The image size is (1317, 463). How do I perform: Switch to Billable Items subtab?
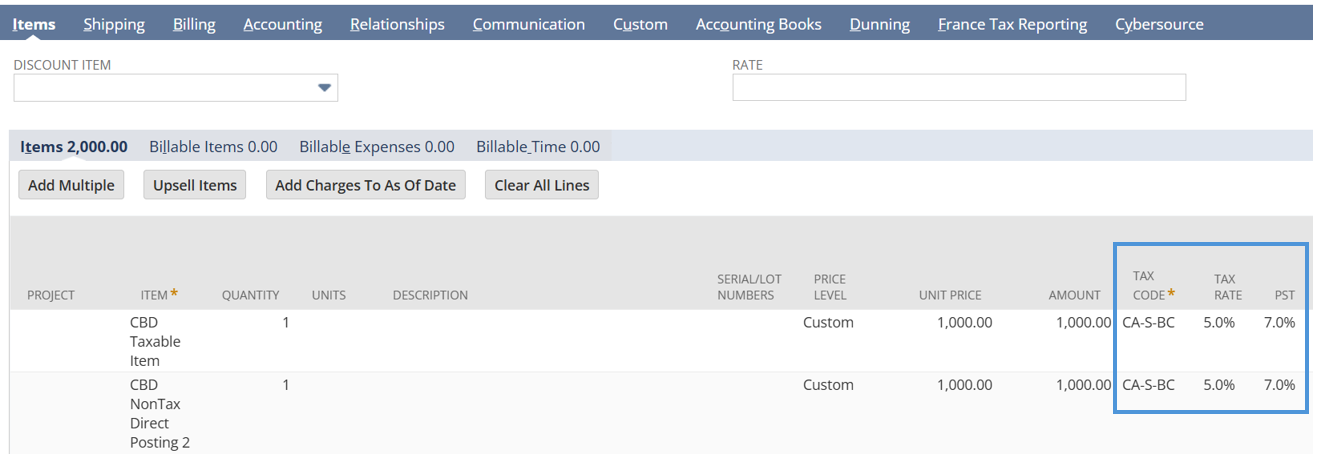[x=213, y=147]
